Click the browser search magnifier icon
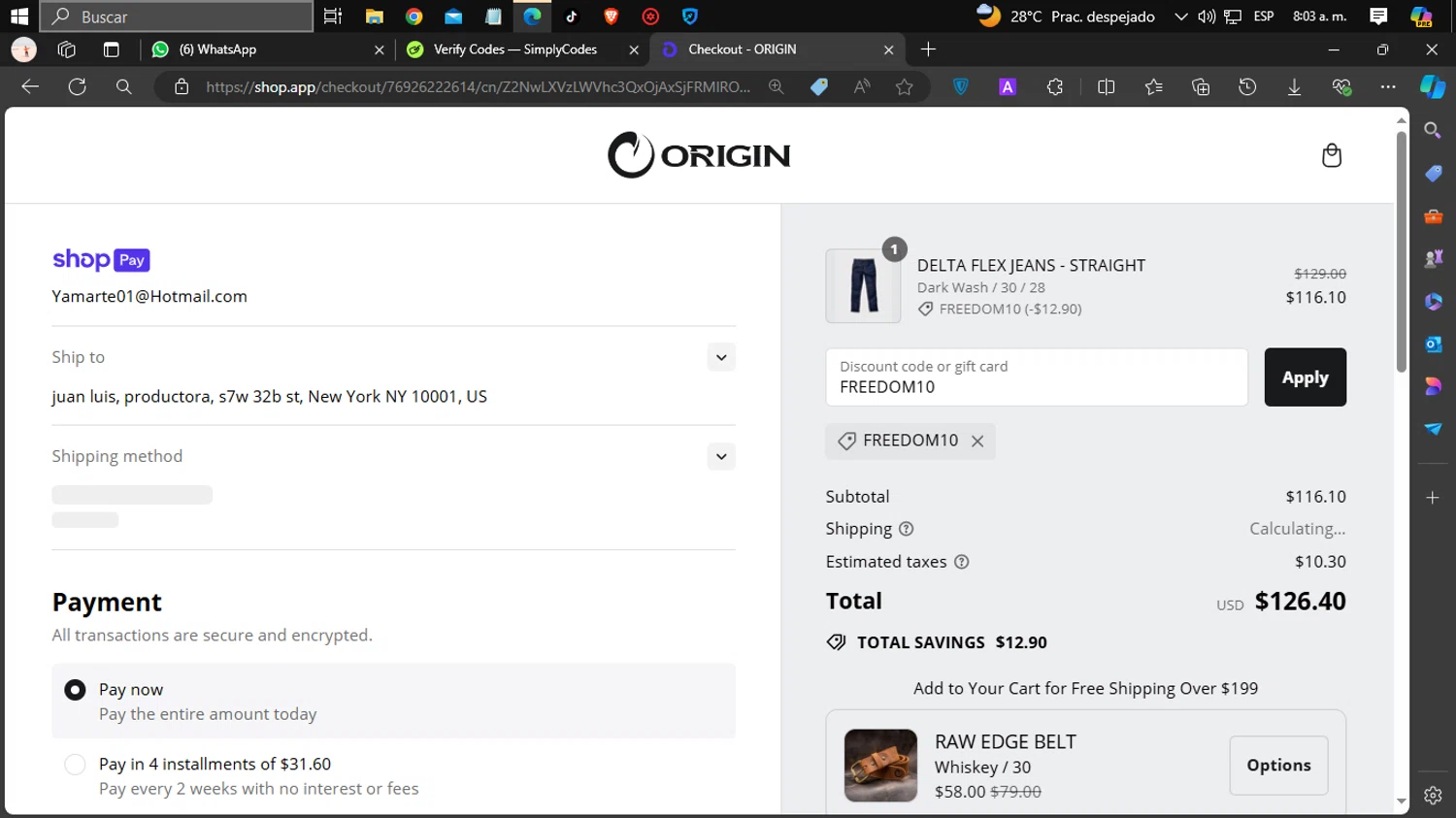 123,86
